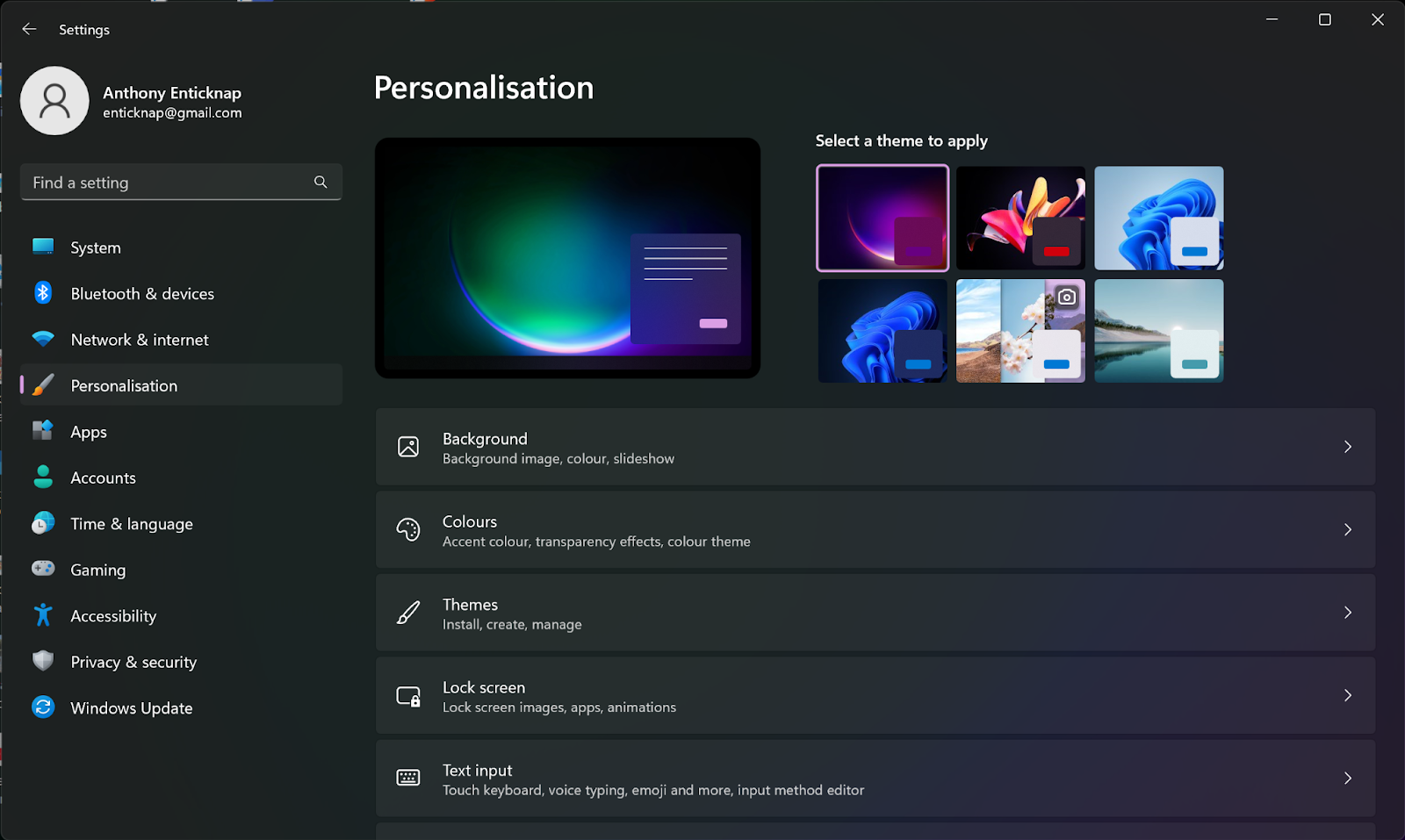The height and width of the screenshot is (840, 1405).
Task: Click enticknap@gmail.com email text
Action: coord(172,113)
